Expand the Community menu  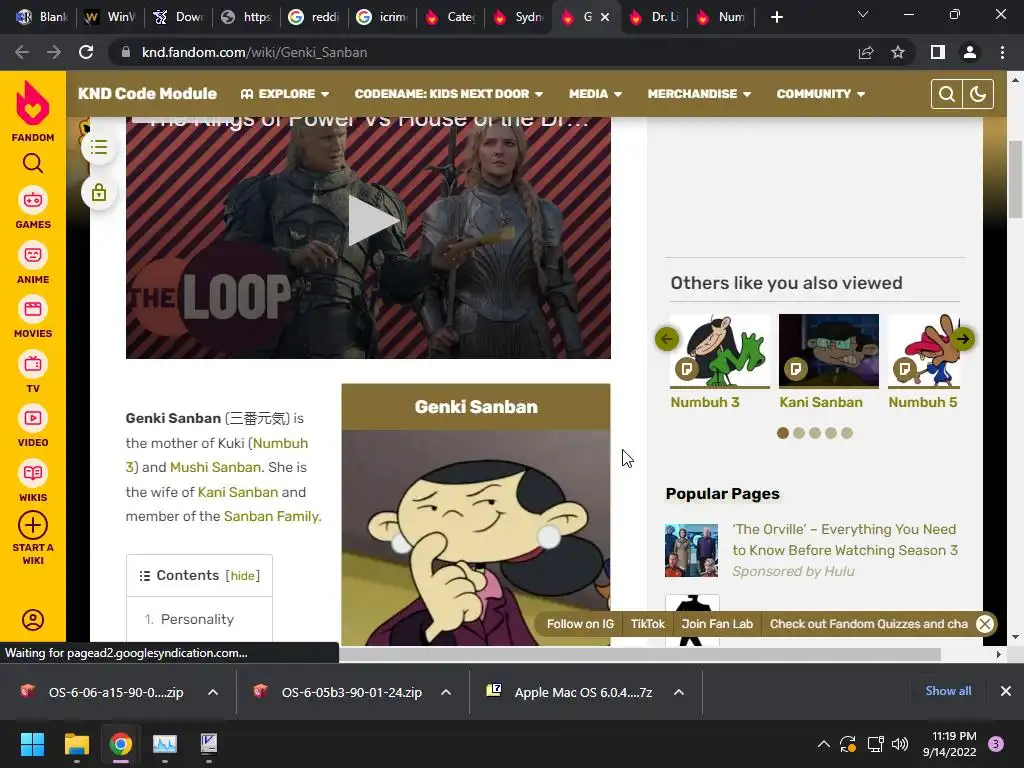point(820,94)
